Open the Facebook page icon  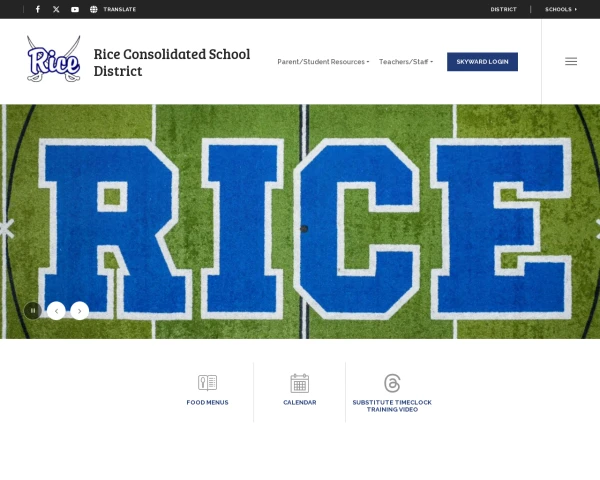tap(38, 9)
